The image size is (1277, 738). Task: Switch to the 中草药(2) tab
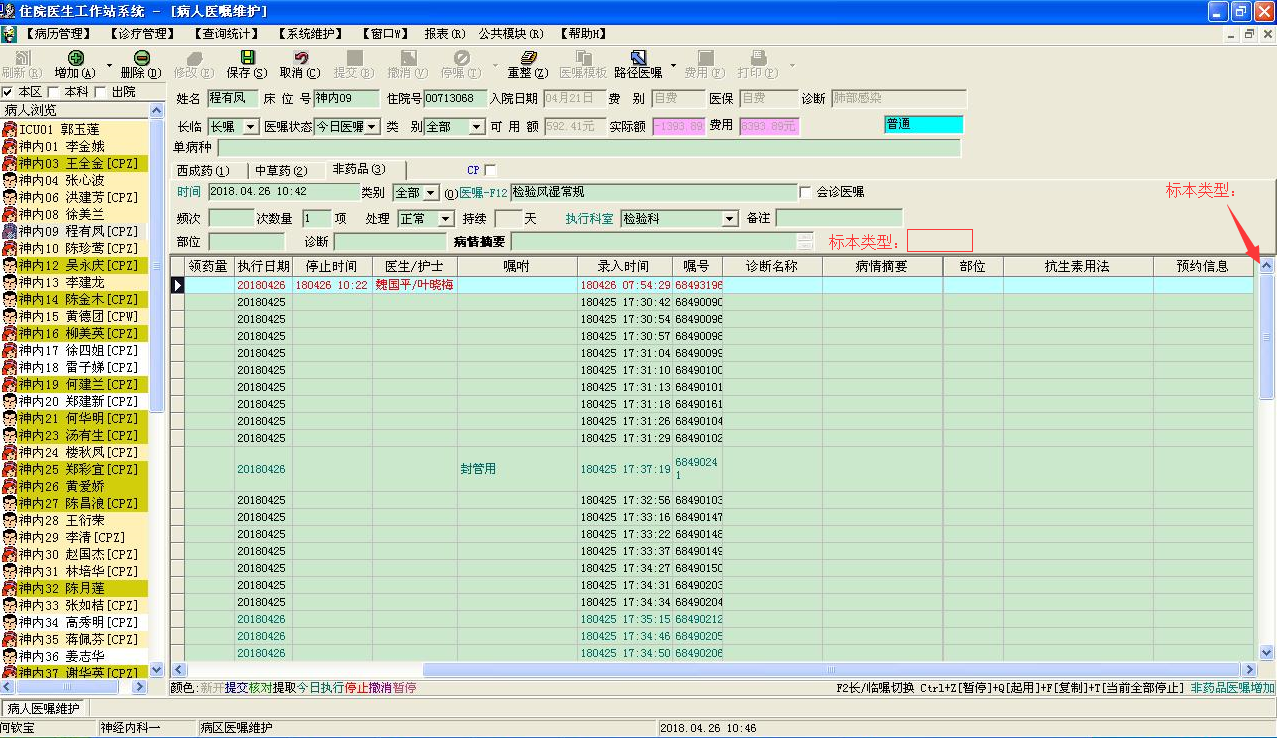280,170
